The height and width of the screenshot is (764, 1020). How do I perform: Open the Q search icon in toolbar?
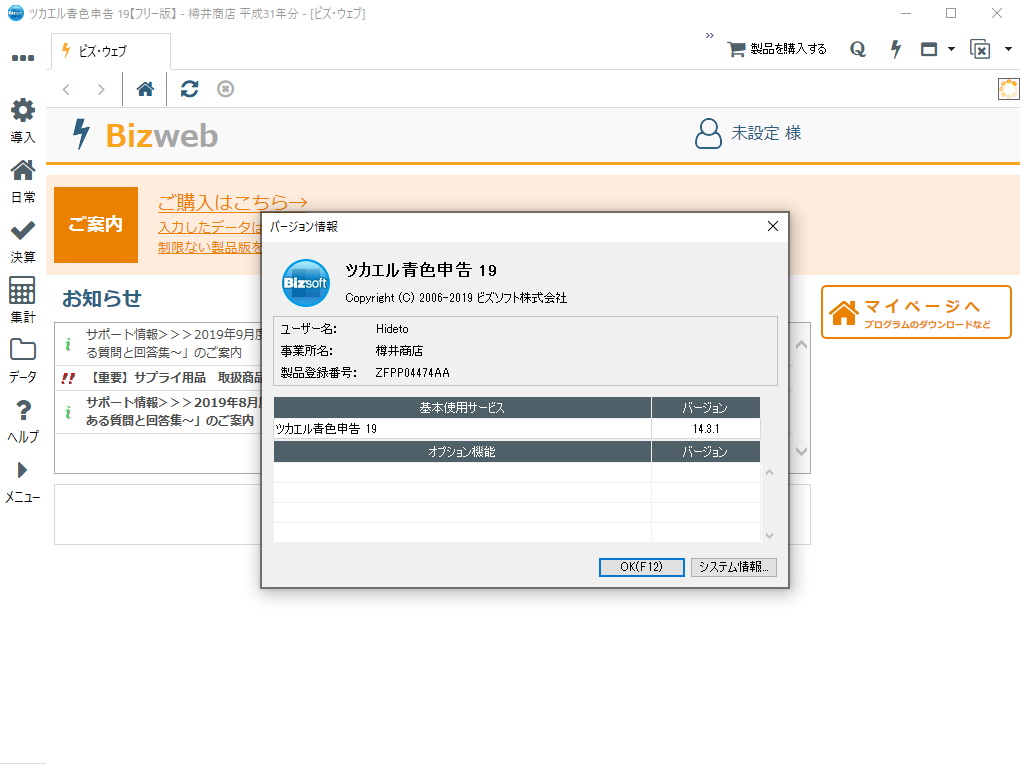[858, 49]
